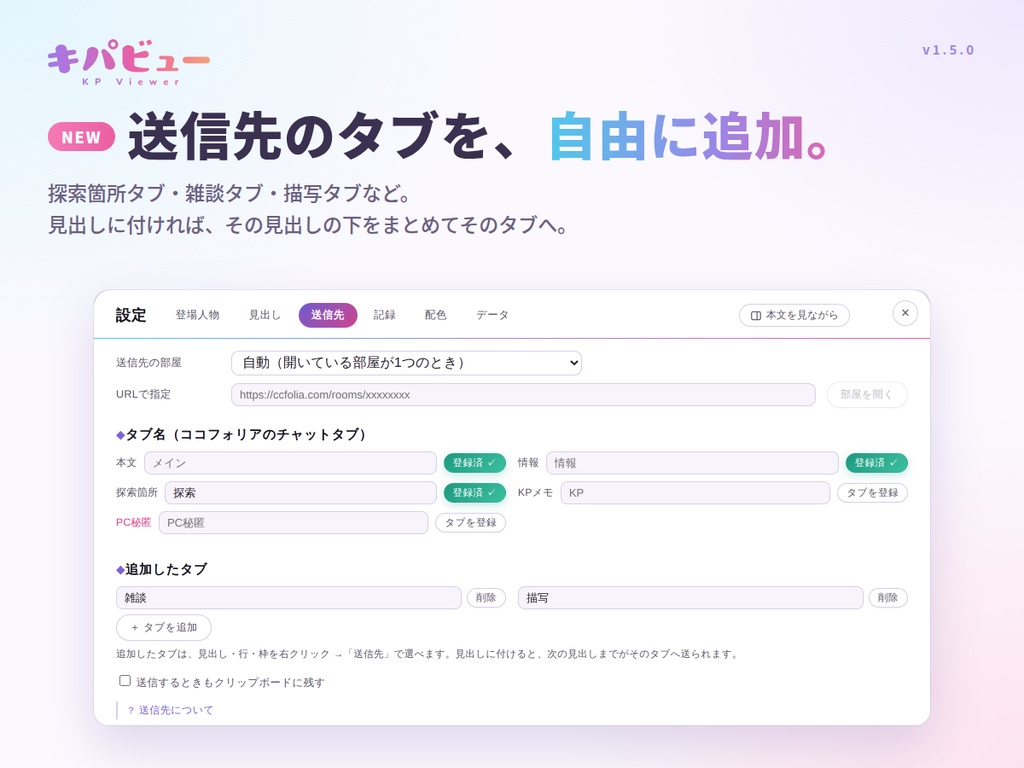The width and height of the screenshot is (1024, 768).
Task: Close the 設定 dialog with the × button
Action: [x=904, y=313]
